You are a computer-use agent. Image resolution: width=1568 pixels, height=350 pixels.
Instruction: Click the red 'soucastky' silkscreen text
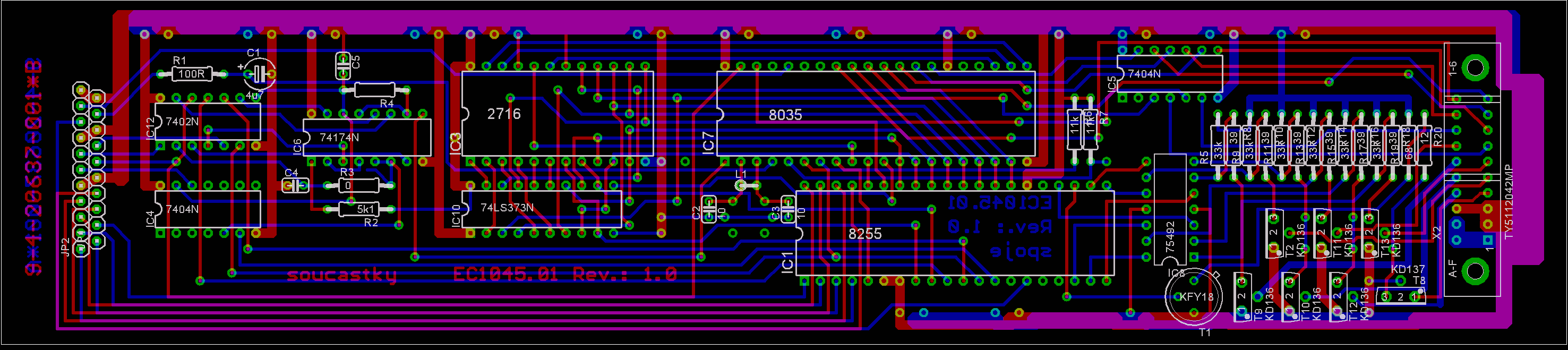click(x=341, y=275)
